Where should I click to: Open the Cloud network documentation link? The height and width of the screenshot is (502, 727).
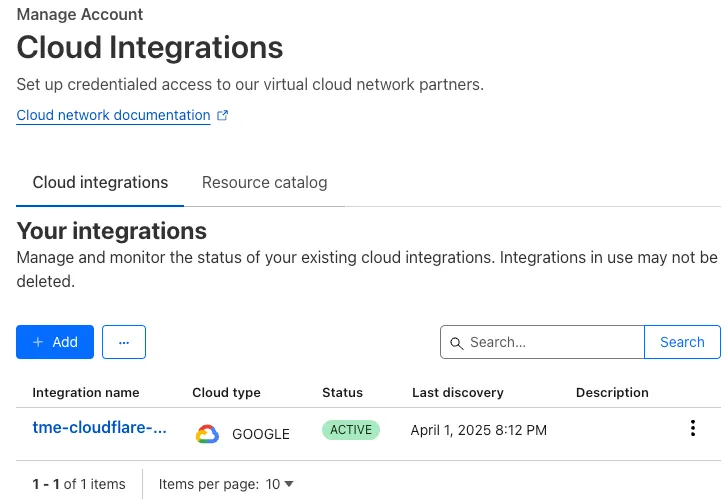point(113,115)
